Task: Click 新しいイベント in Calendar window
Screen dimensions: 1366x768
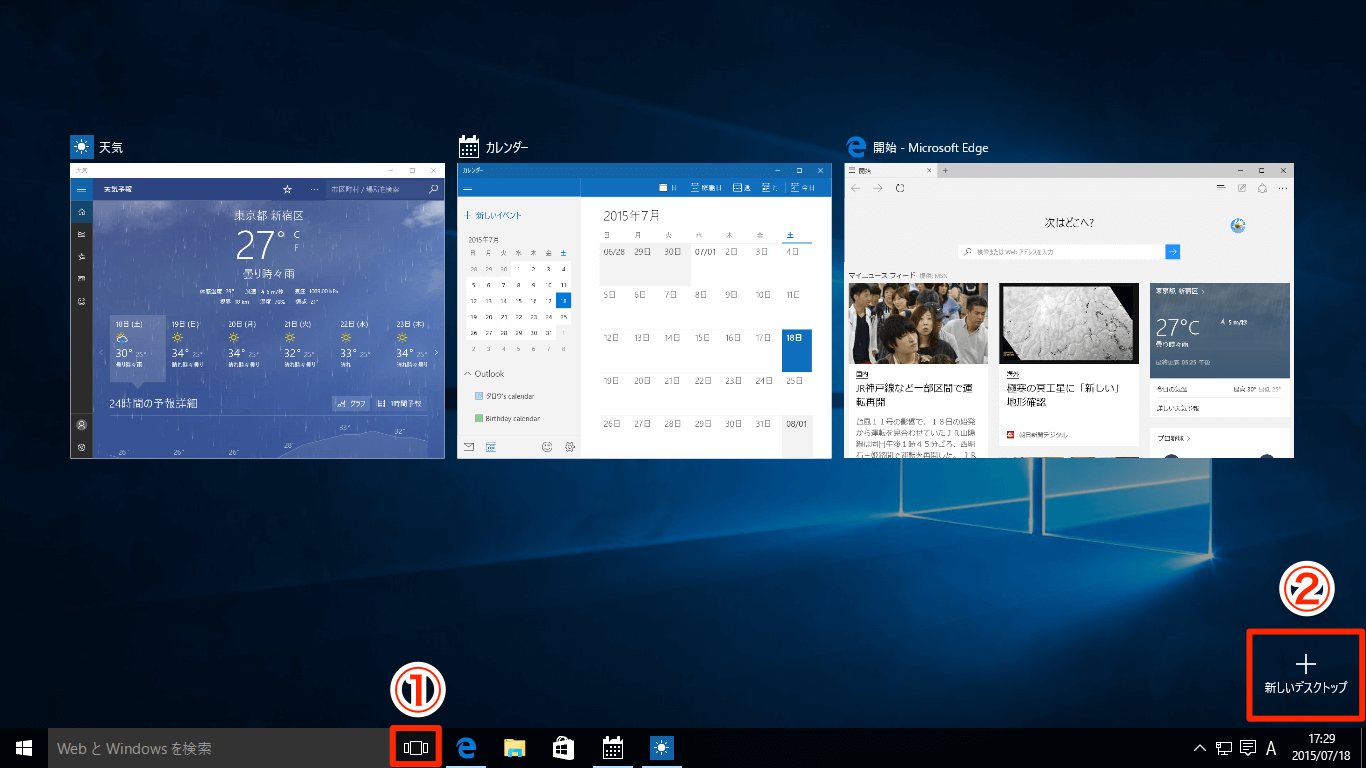Action: click(493, 215)
